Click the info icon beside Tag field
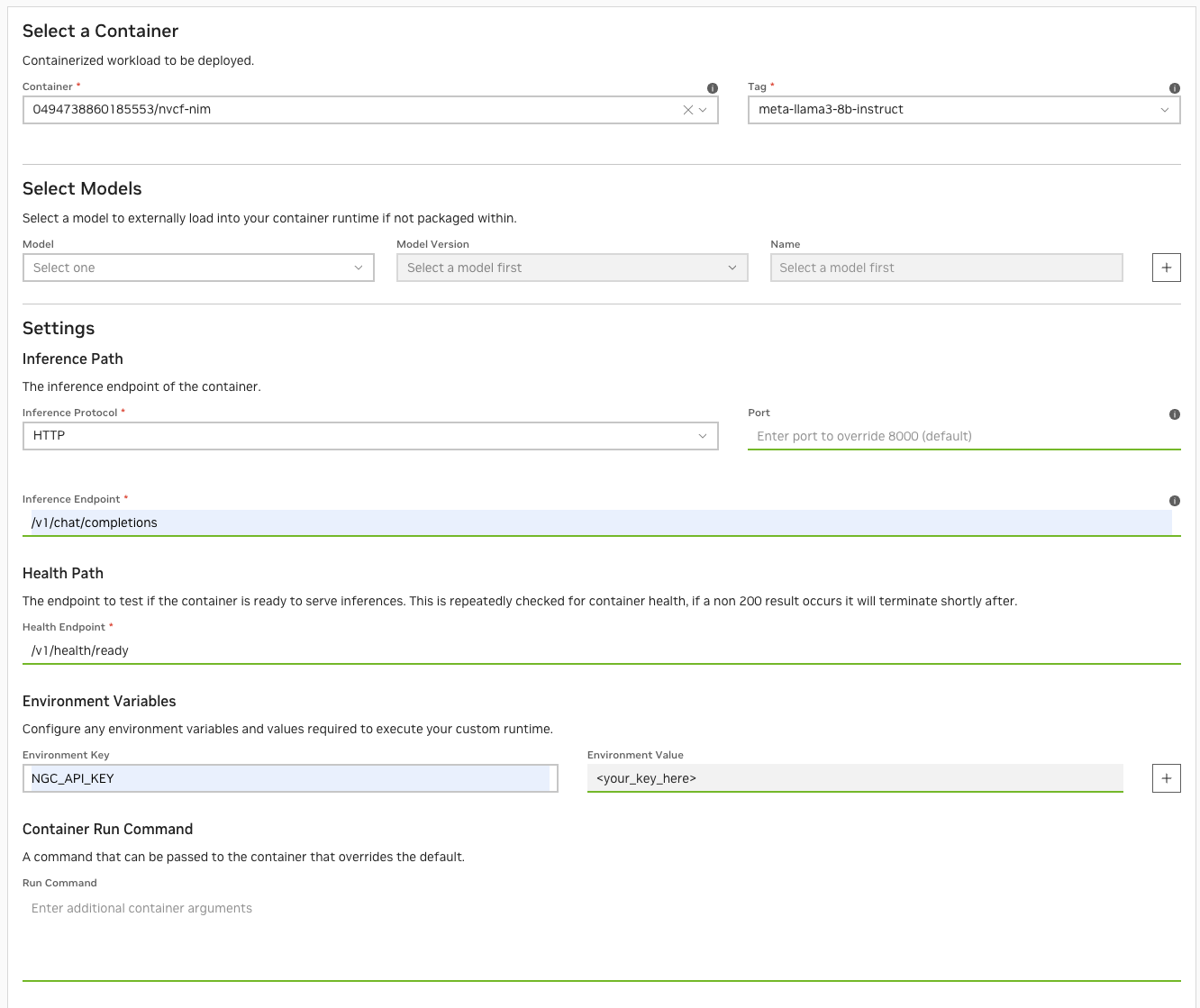The image size is (1200, 1008). pyautogui.click(x=1174, y=88)
